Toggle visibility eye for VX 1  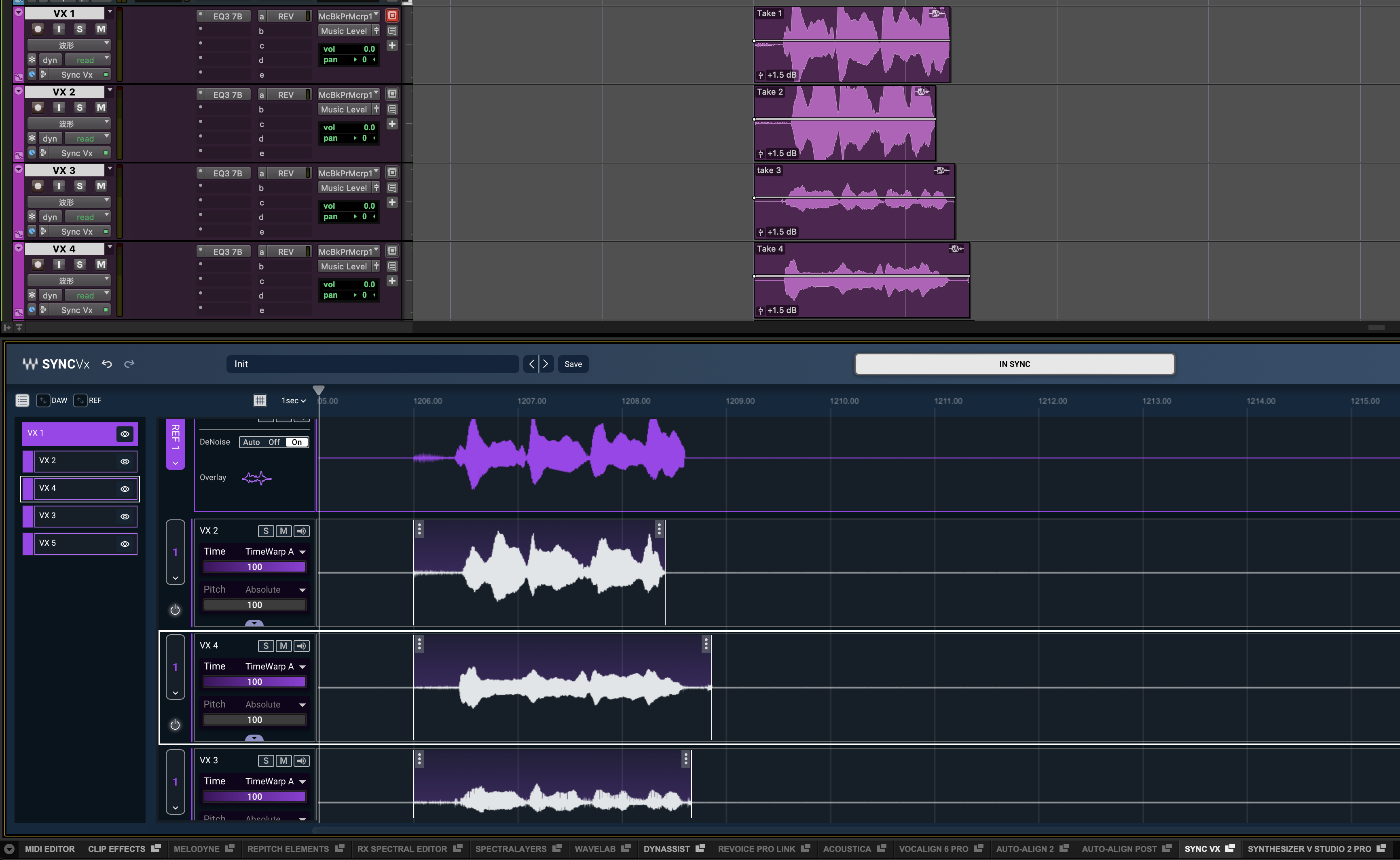click(x=125, y=434)
